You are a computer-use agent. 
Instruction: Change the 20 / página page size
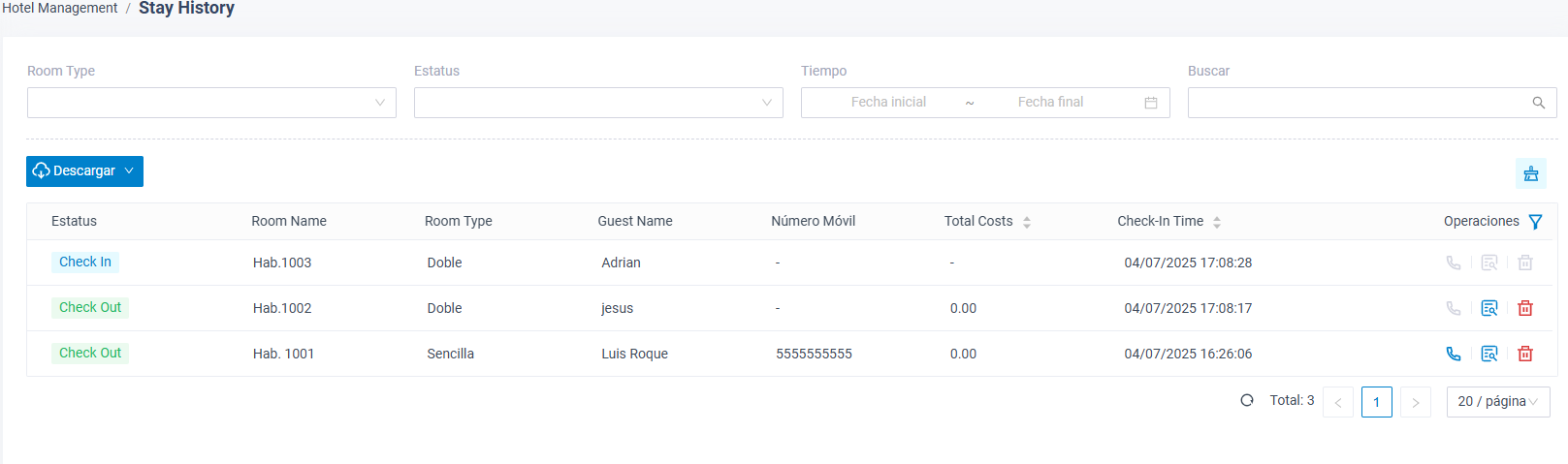(1498, 402)
